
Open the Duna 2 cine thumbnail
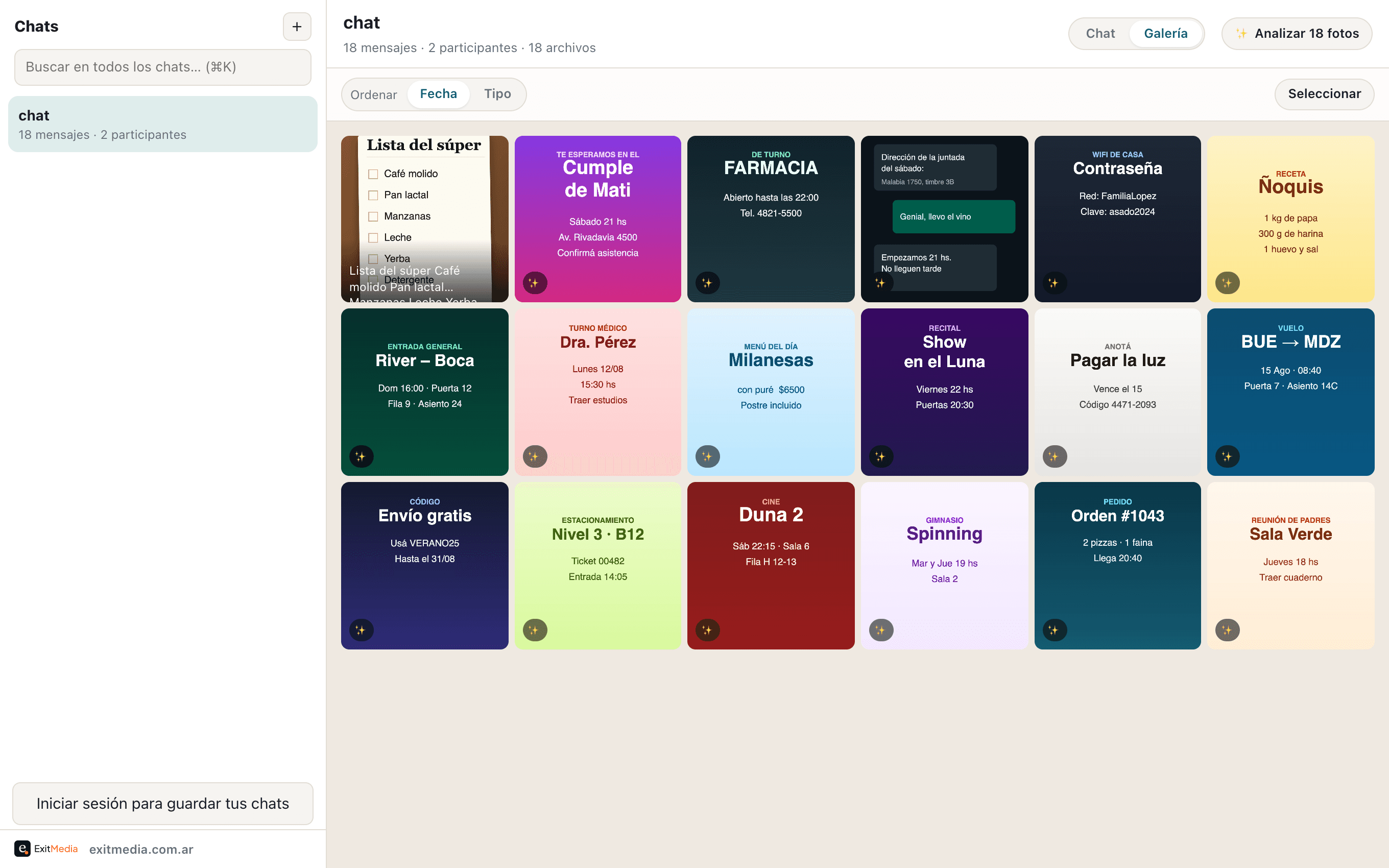(x=770, y=565)
